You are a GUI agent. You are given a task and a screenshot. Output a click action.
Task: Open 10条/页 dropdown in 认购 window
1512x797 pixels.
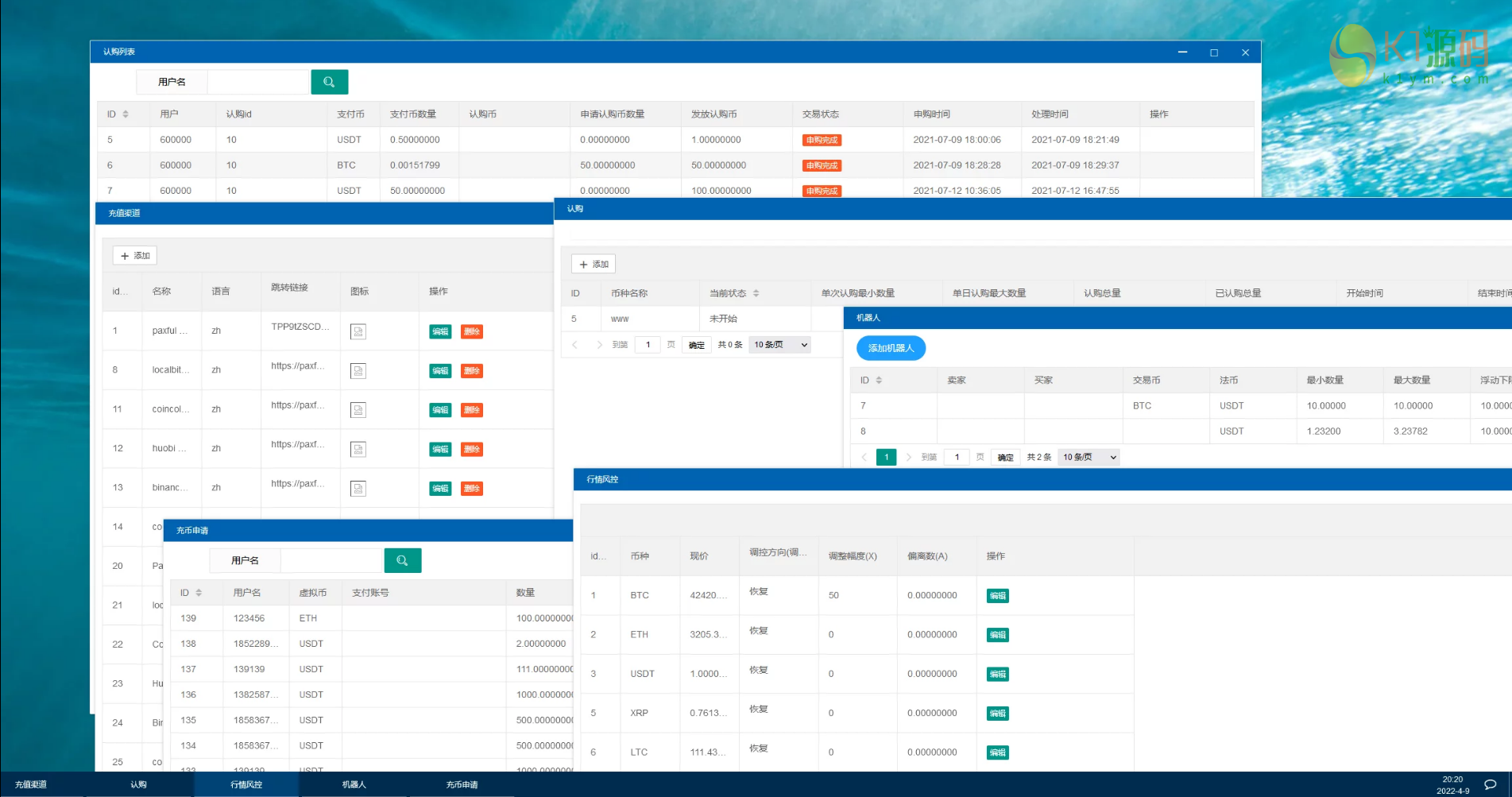click(x=779, y=345)
